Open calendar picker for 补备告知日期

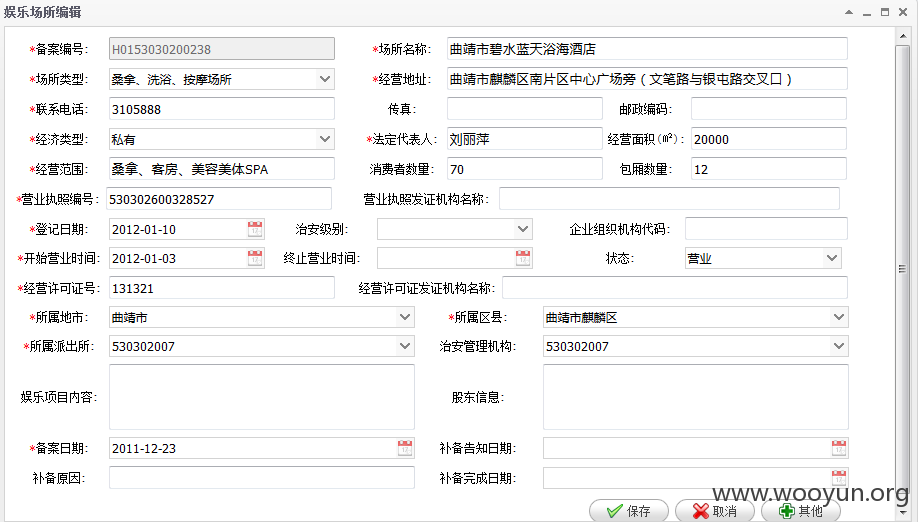(x=839, y=448)
